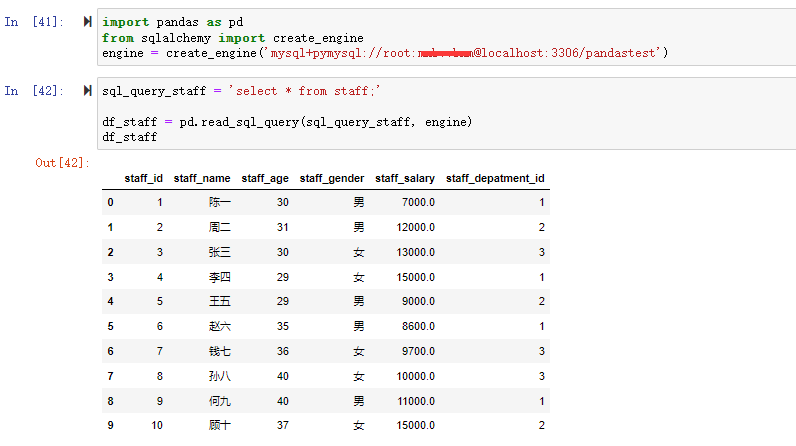Select the staff name 钱七
796x446 pixels.
(220, 351)
